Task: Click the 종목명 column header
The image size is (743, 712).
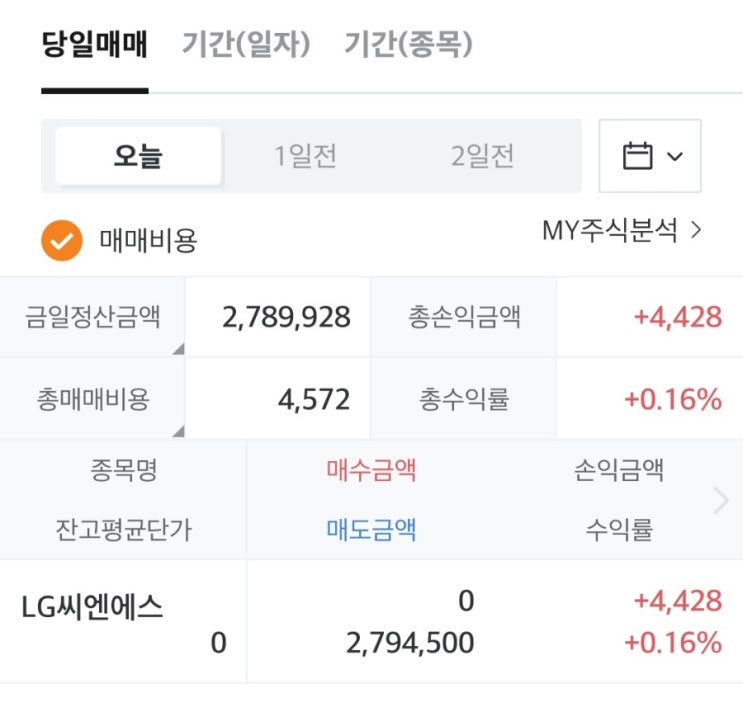Action: tap(124, 469)
